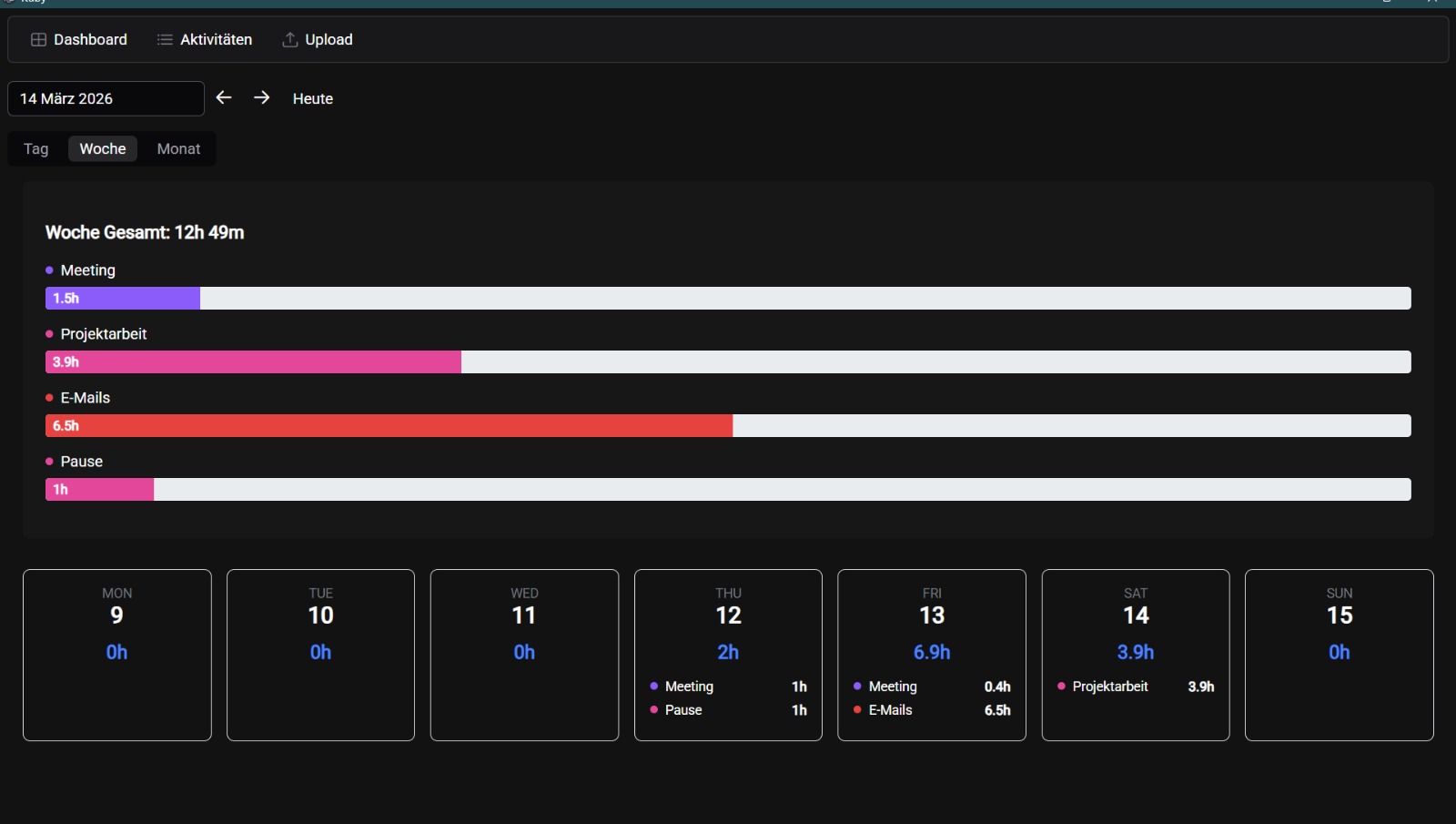Viewport: 1456px width, 824px height.
Task: Keep Woche view selected by clicking it
Action: [x=102, y=148]
